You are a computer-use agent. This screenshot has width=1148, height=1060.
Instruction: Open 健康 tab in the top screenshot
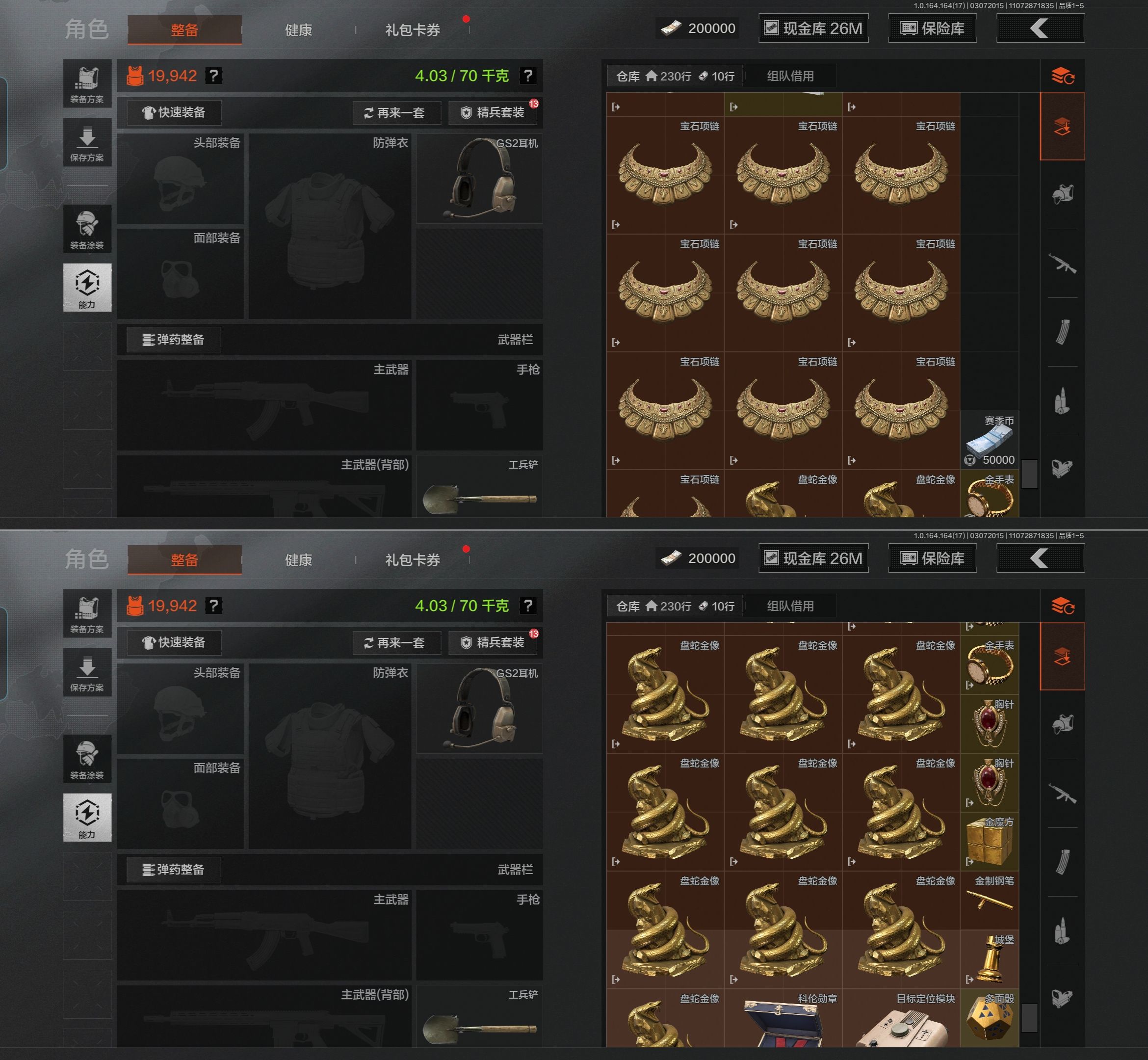tap(298, 30)
